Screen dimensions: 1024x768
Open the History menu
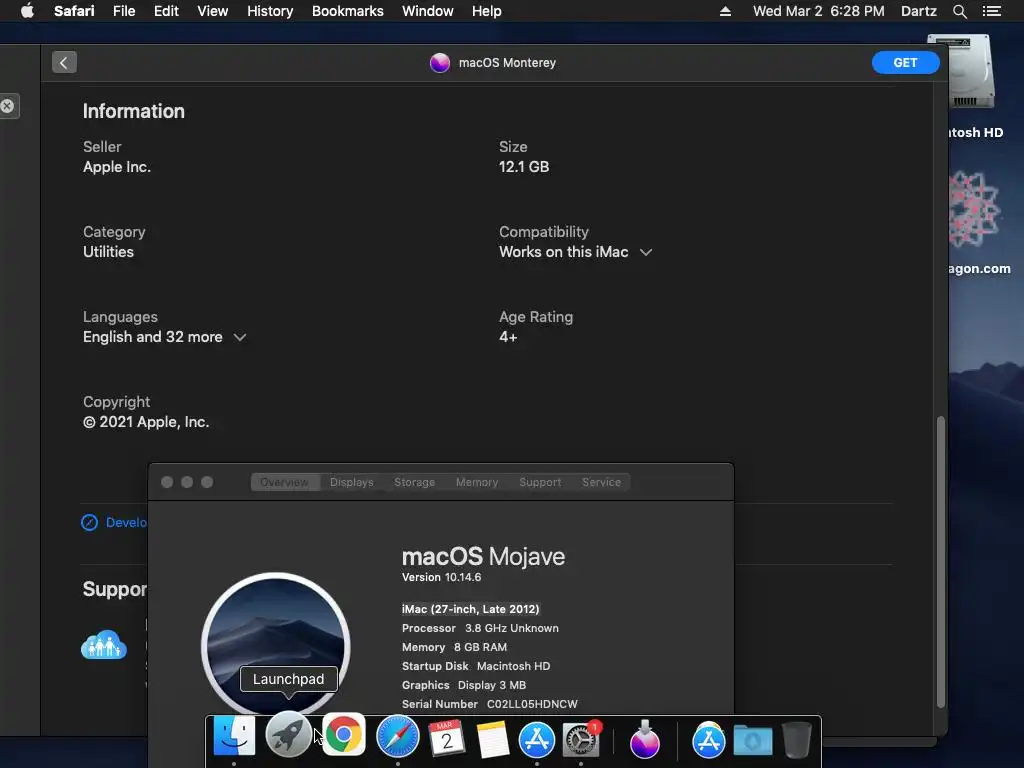point(270,11)
